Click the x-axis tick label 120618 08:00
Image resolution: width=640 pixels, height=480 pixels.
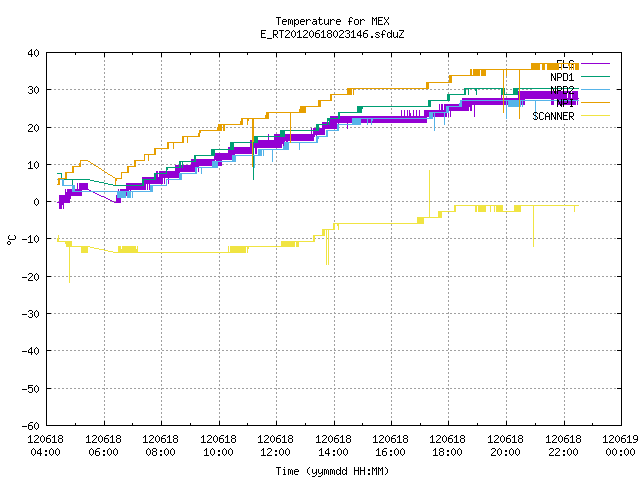160,446
